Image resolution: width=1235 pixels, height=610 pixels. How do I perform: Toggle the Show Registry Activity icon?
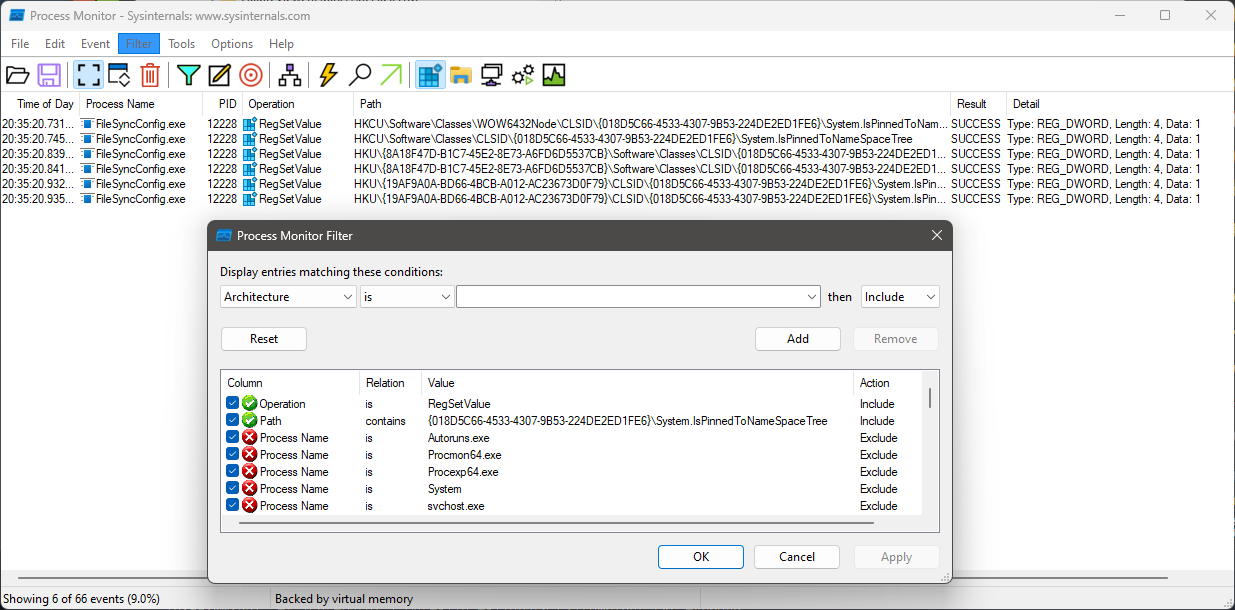pyautogui.click(x=430, y=75)
